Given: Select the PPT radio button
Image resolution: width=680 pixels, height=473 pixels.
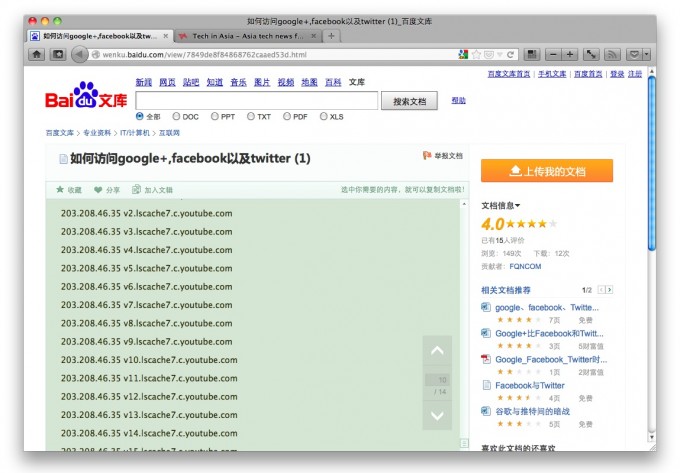Looking at the screenshot, I should click(x=214, y=116).
